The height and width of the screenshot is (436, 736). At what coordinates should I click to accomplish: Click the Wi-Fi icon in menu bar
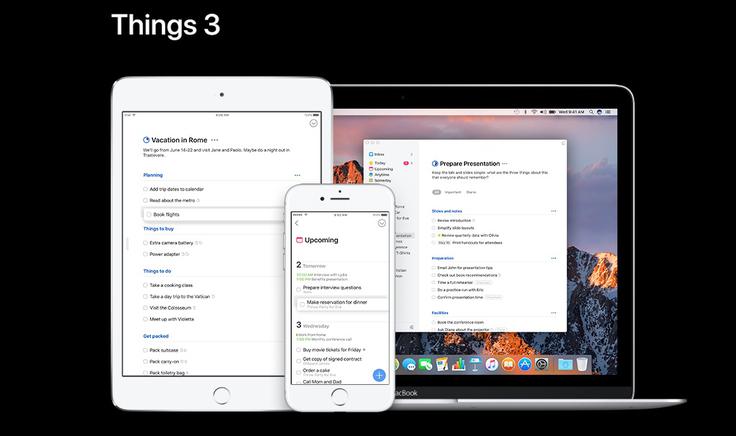(534, 112)
